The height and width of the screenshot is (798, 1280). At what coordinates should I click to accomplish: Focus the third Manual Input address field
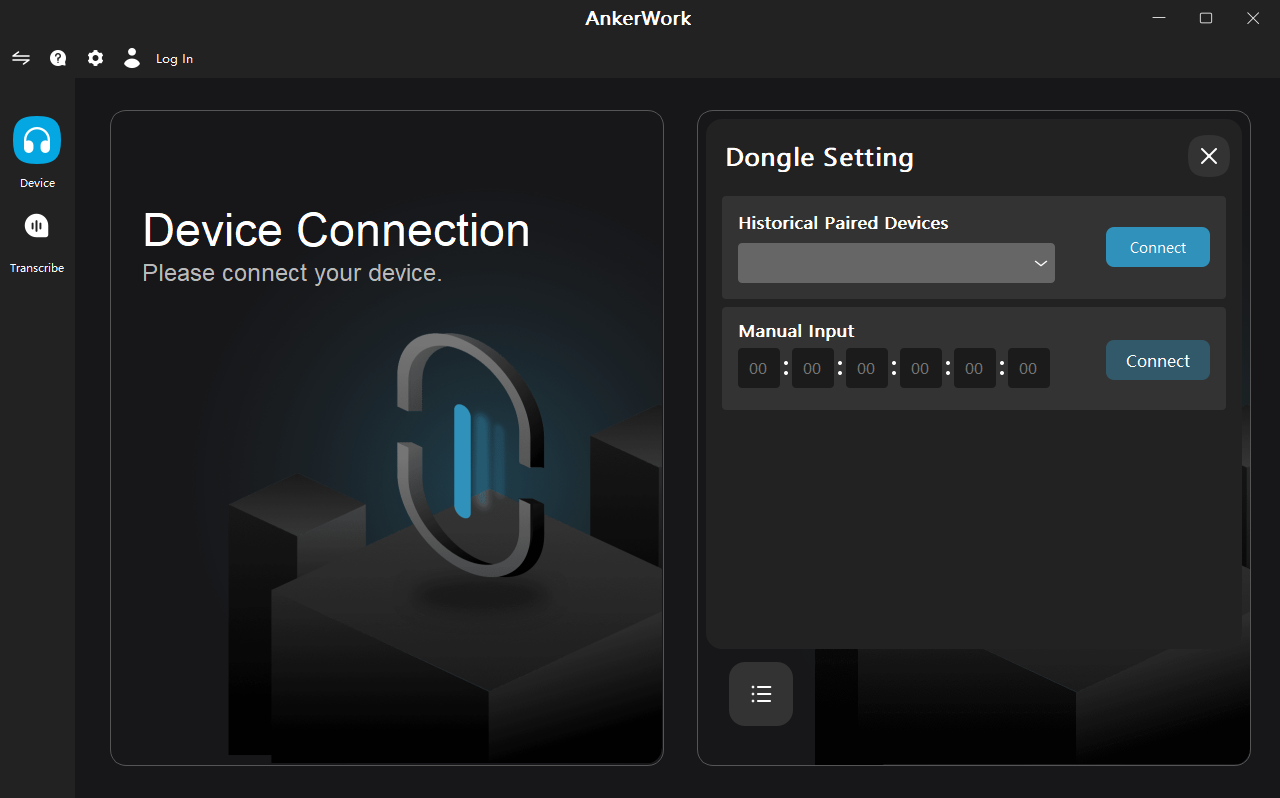tap(866, 368)
